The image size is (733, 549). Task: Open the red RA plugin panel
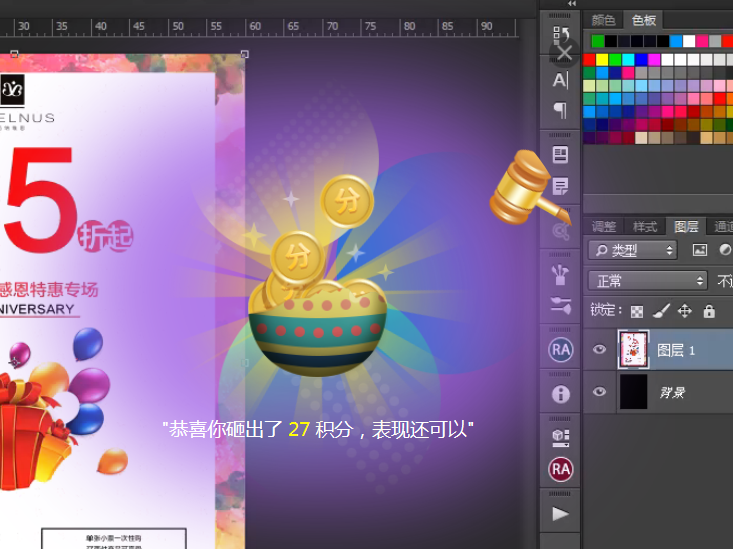click(x=561, y=469)
